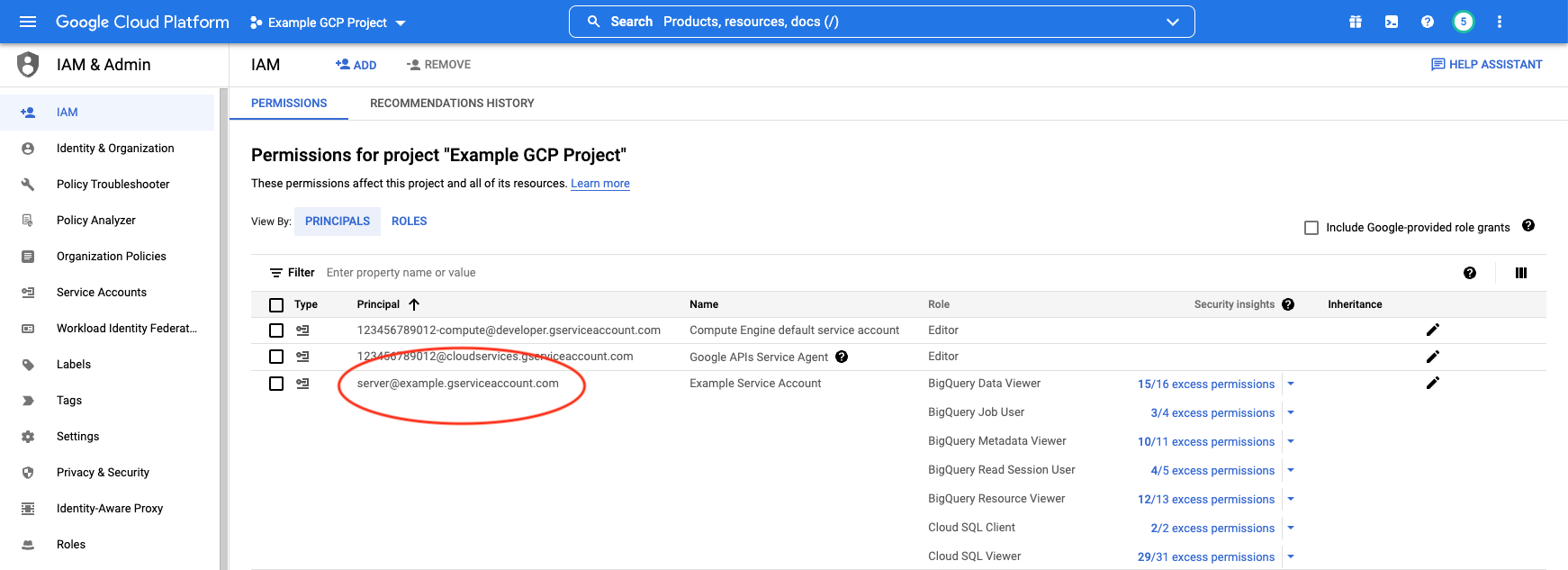Image resolution: width=1568 pixels, height=570 pixels.
Task: Open 15/16 excess permissions link
Action: (1206, 385)
